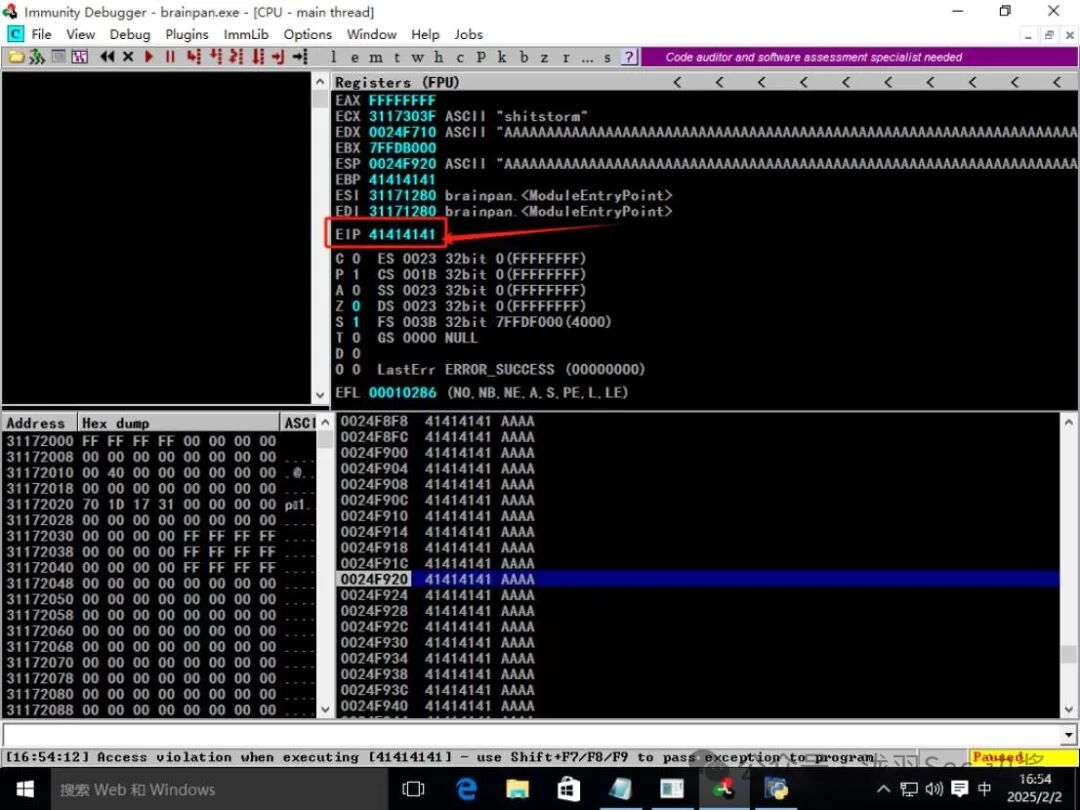Show Call stack with k button
Image resolution: width=1080 pixels, height=810 pixels.
[x=502, y=57]
